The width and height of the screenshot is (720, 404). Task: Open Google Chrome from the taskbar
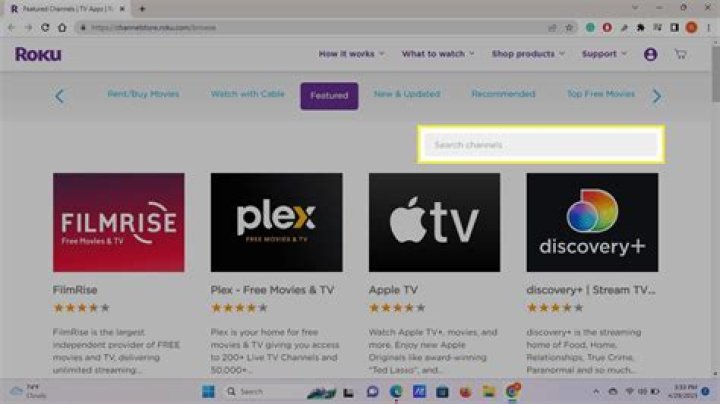pos(512,392)
